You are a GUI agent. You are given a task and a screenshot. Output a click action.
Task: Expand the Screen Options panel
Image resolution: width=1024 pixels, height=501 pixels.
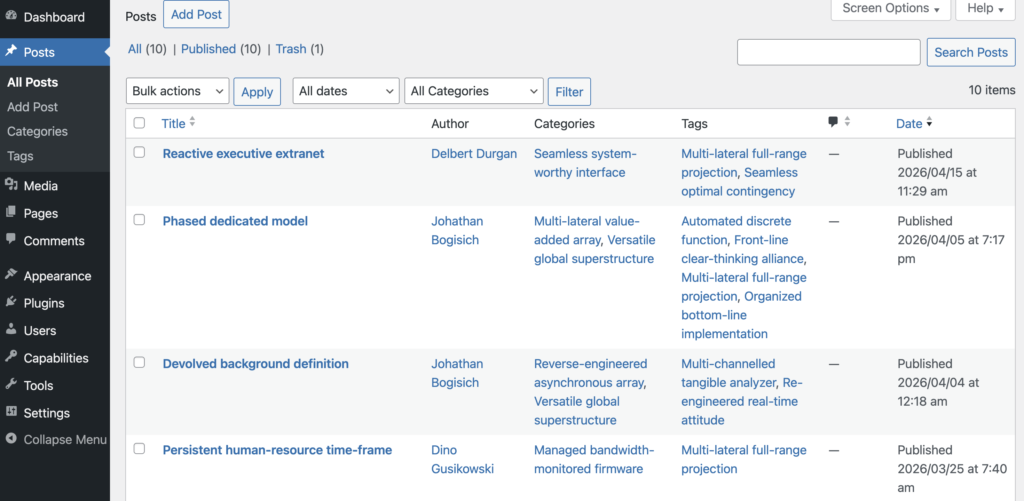[x=891, y=9]
